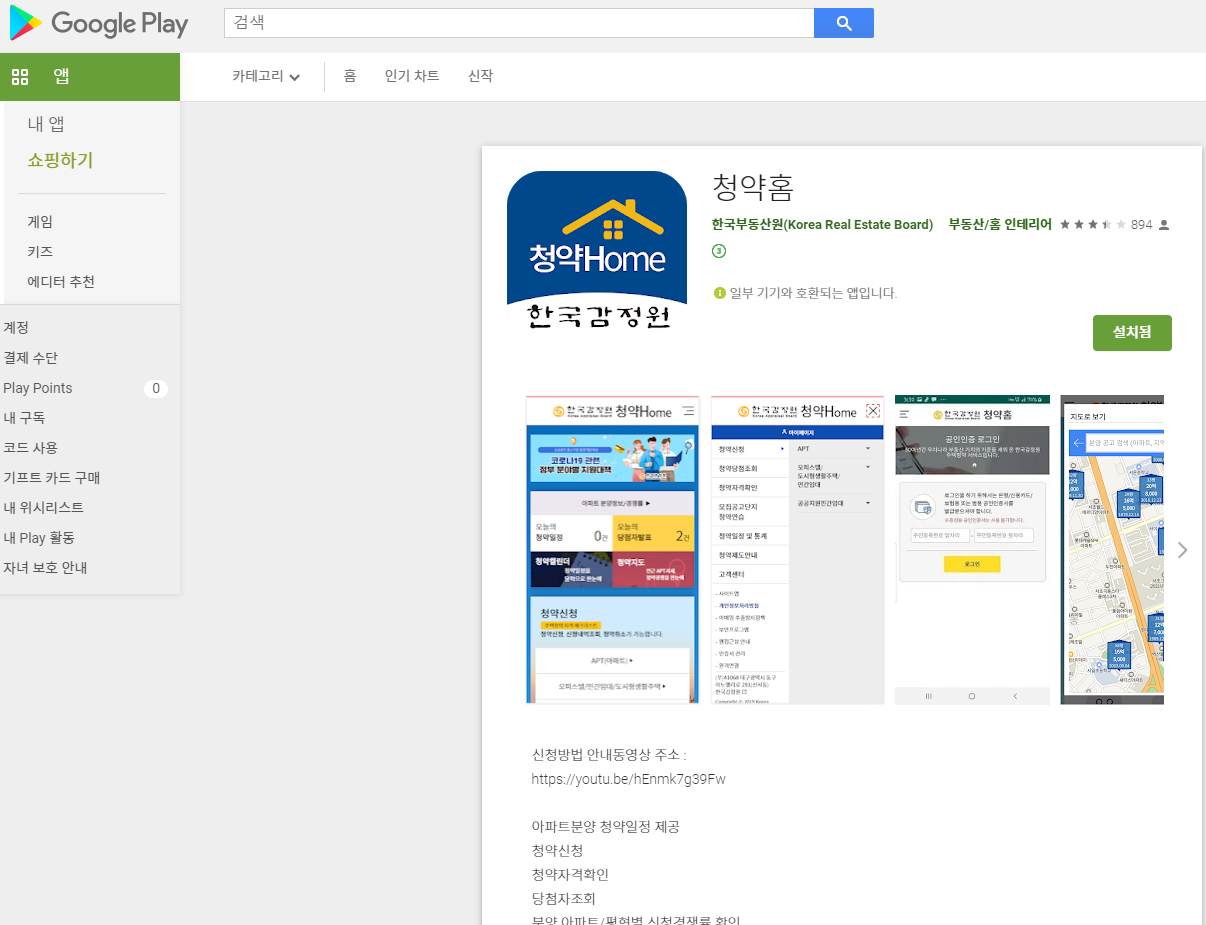Click the text 아파트분양 청약일정 제공
Screen dimensions: 1206x925
(x=606, y=827)
